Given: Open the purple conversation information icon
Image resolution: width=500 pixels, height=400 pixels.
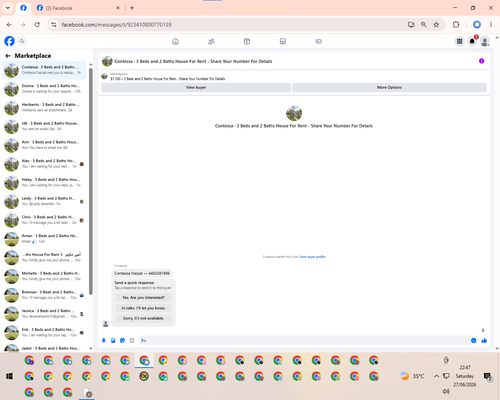Looking at the screenshot, I should [481, 61].
